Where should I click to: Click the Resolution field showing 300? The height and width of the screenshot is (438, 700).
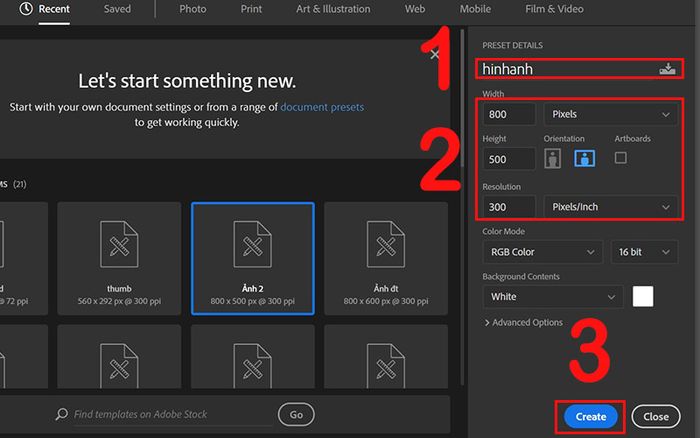coord(509,207)
